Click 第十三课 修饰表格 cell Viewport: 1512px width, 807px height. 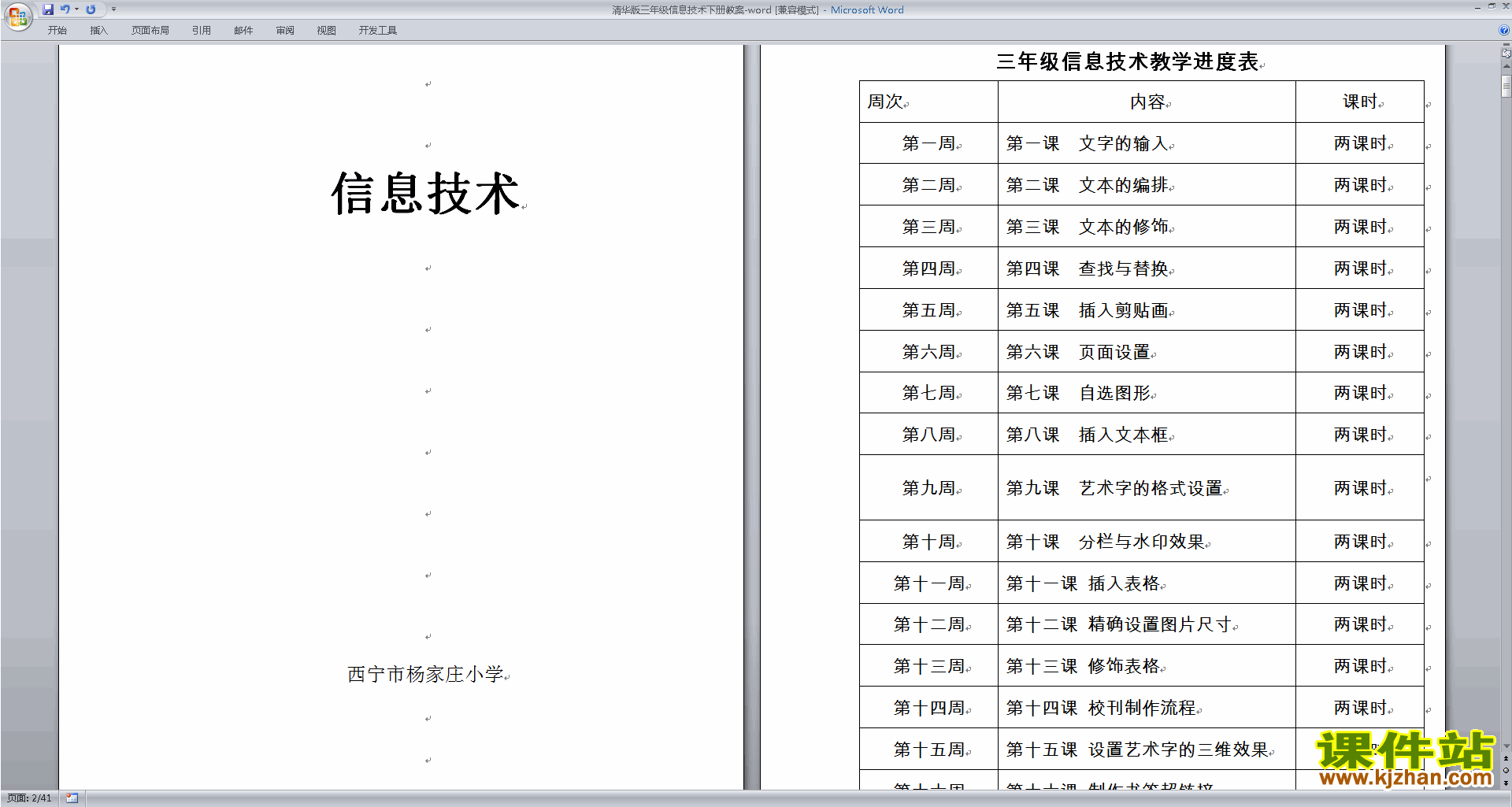click(1147, 666)
